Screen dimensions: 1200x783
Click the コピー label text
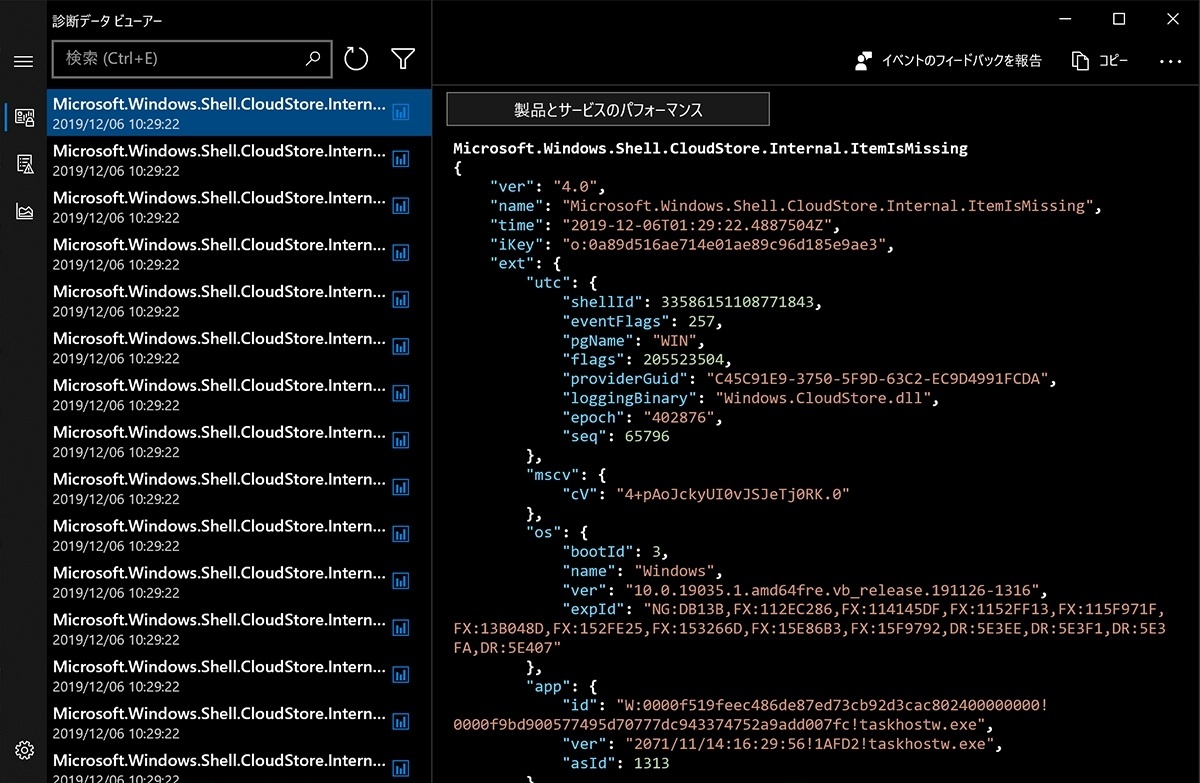1113,61
